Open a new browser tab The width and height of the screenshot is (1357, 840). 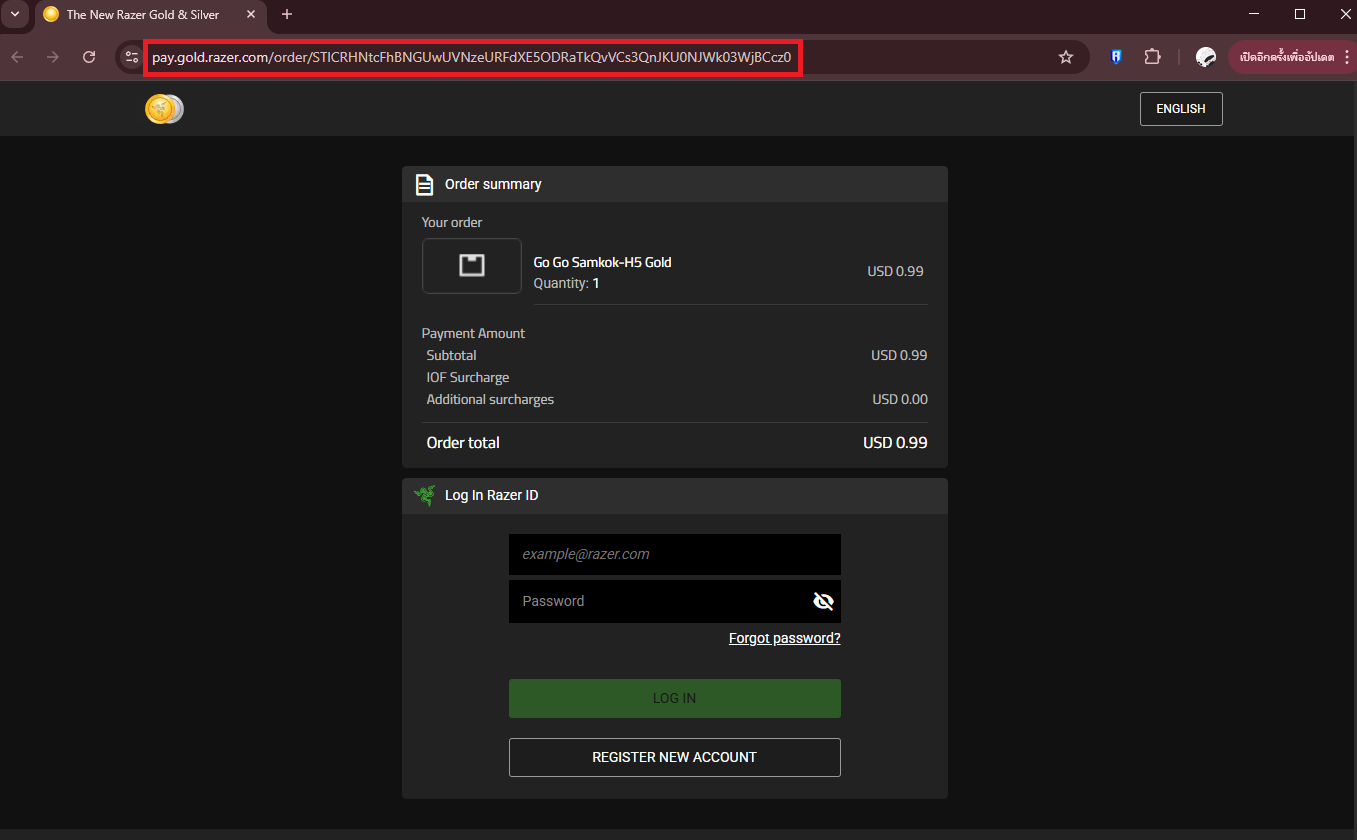click(x=287, y=14)
